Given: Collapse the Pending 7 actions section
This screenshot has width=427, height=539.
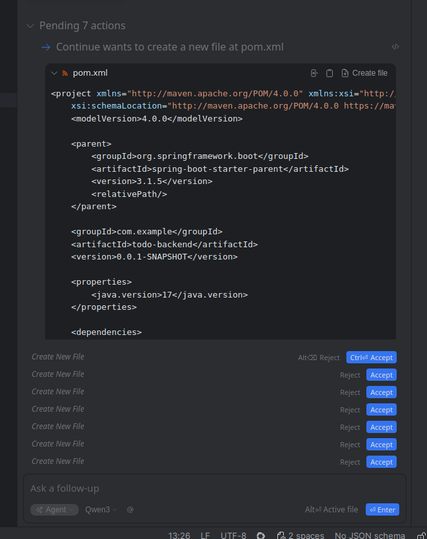Looking at the screenshot, I should pos(30,26).
